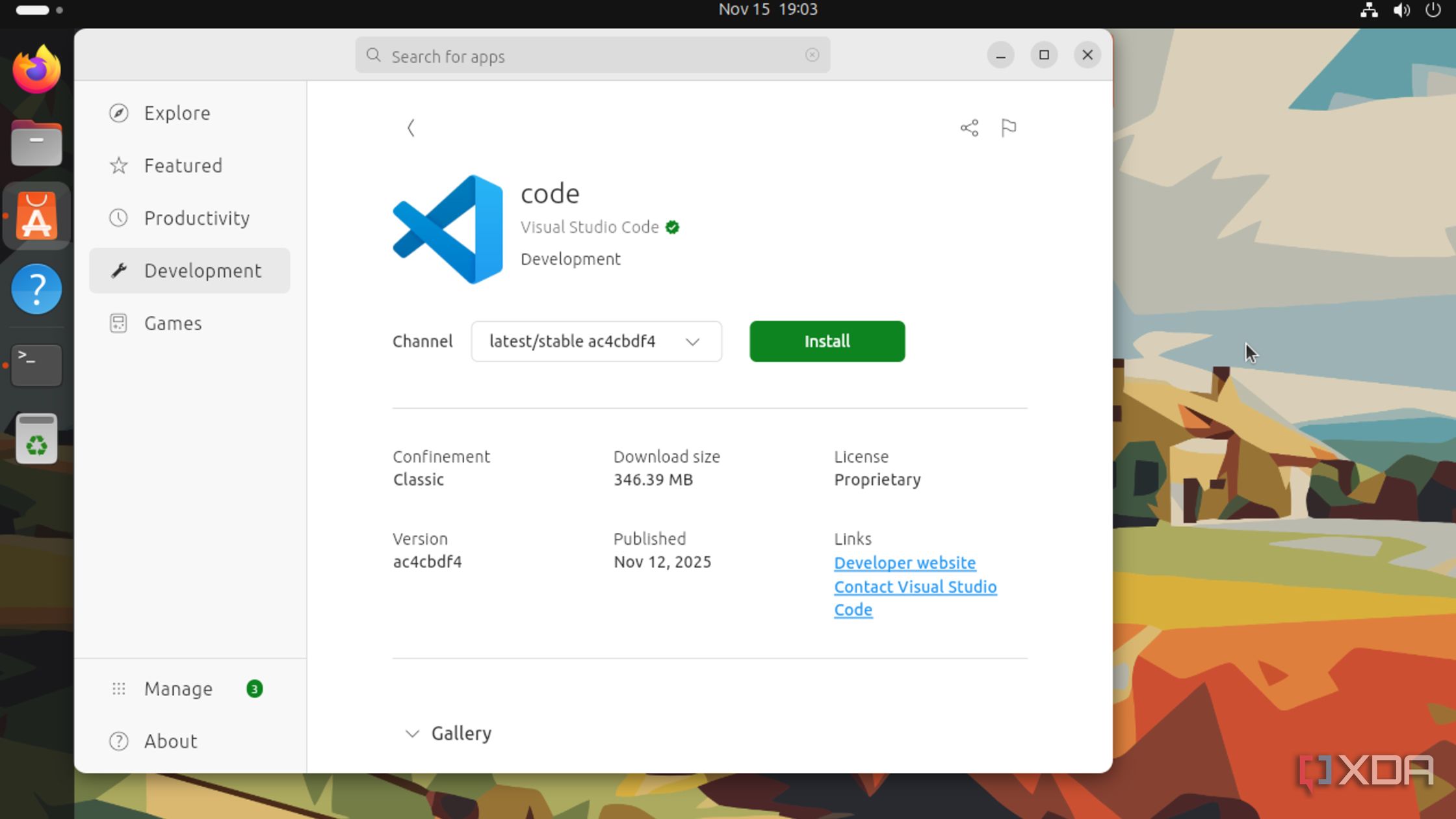Open the latest/stable channel dropdown
The image size is (1456, 819).
tap(596, 341)
